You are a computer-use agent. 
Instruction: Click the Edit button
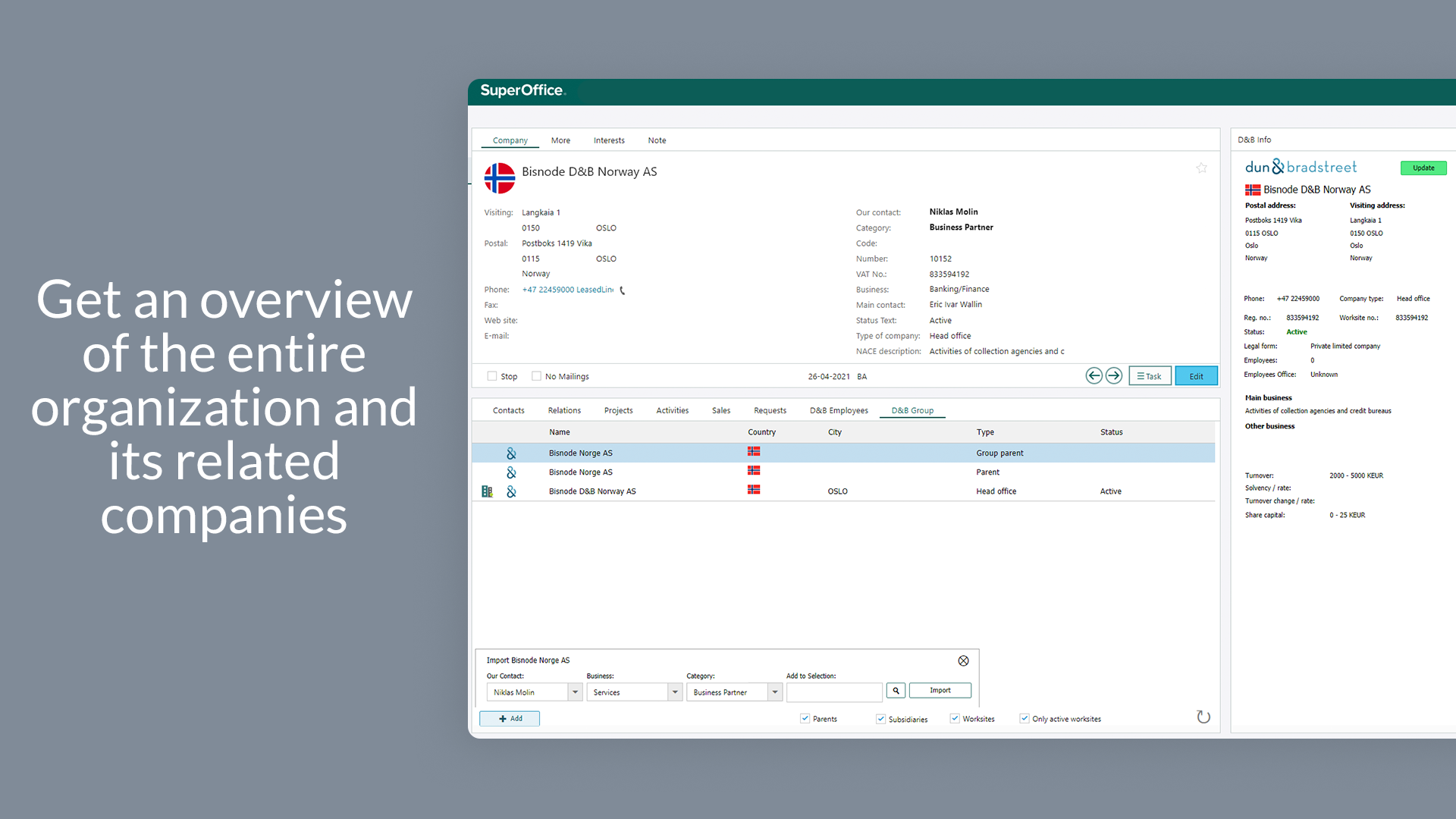tap(1196, 376)
